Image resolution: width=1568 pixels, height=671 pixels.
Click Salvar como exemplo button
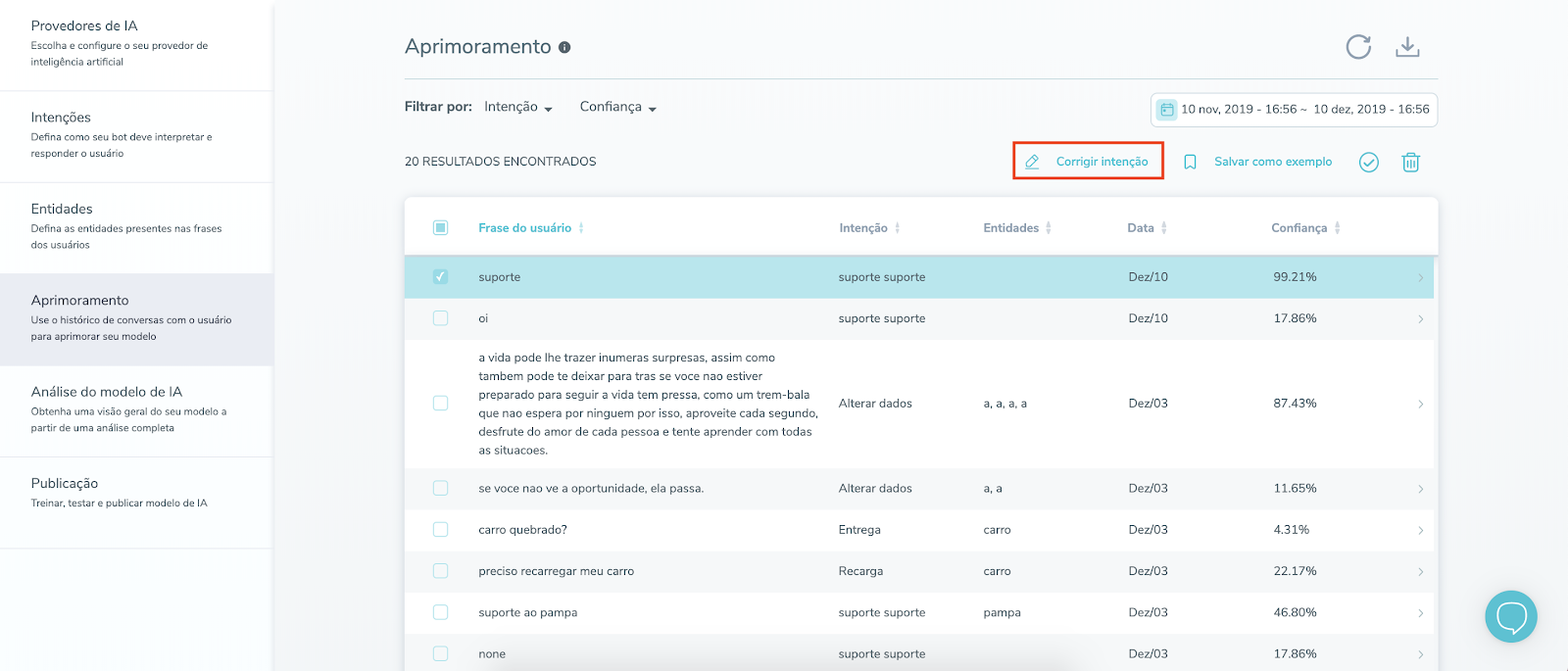coord(1258,162)
